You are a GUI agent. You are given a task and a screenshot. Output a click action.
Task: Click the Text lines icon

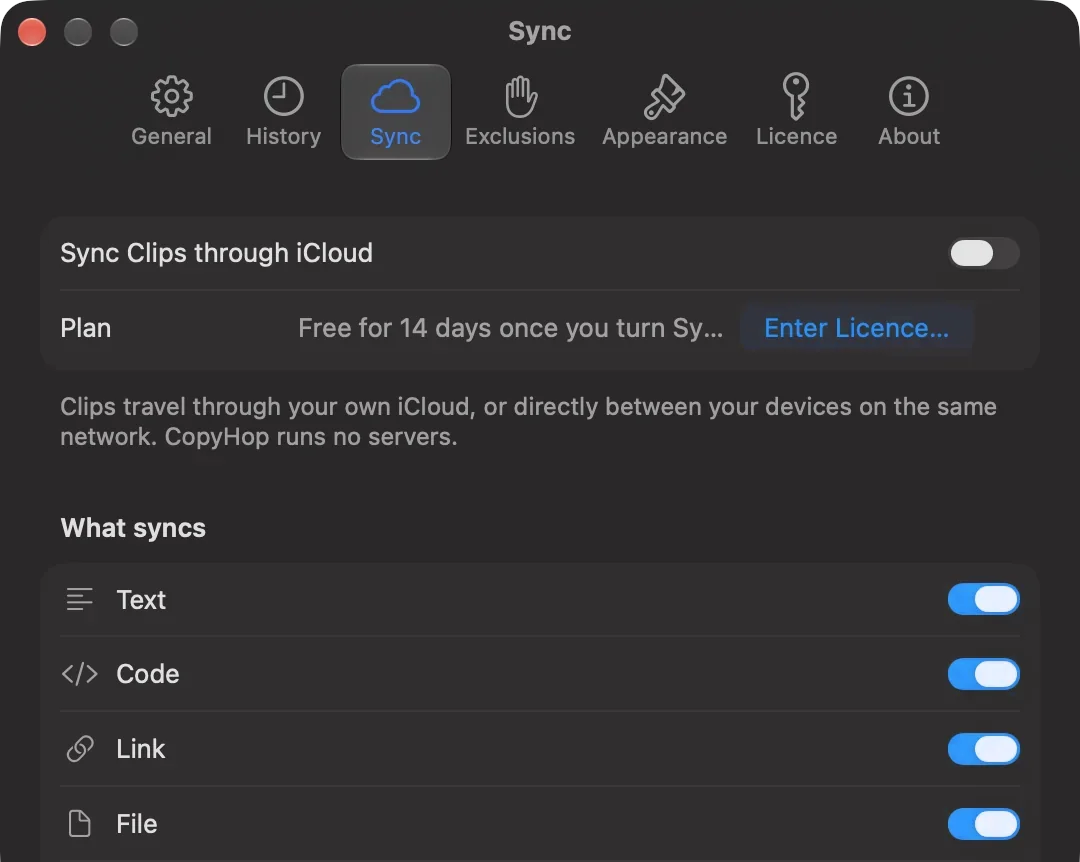pos(80,599)
